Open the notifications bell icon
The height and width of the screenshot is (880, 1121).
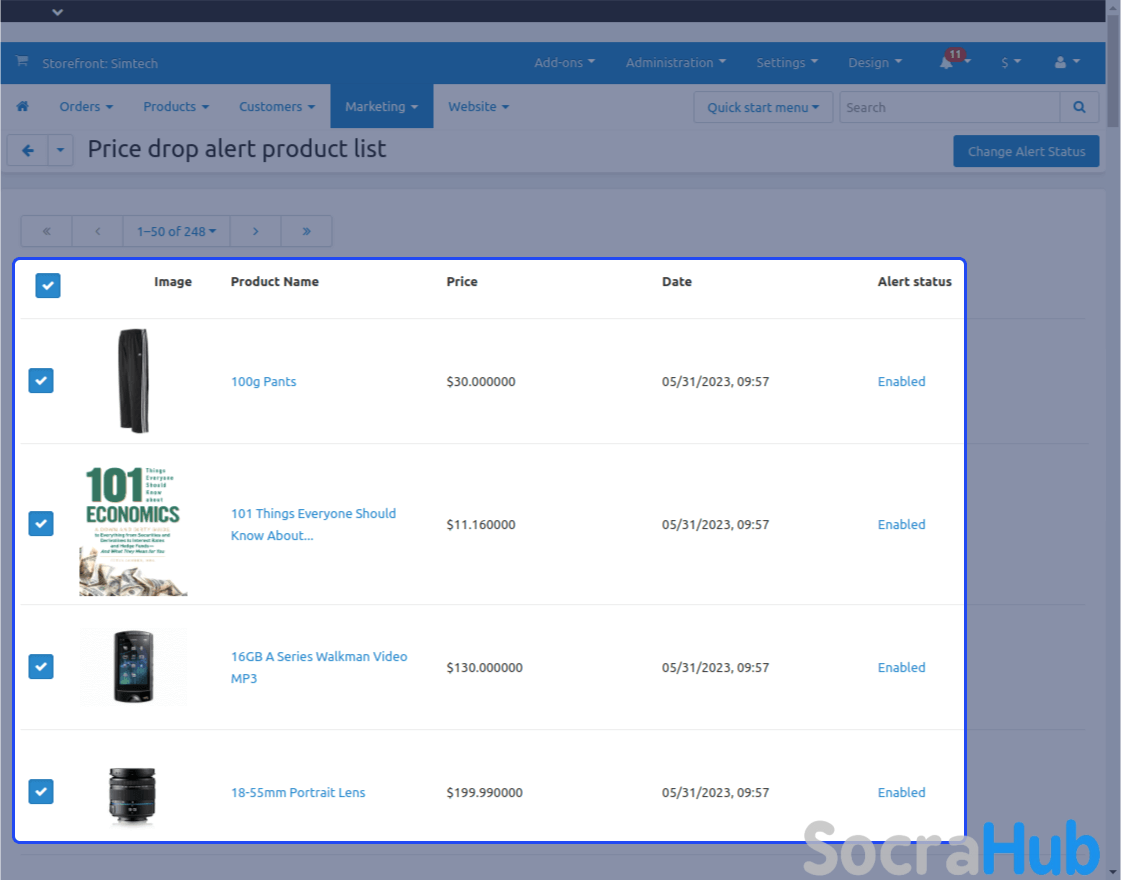pos(946,62)
